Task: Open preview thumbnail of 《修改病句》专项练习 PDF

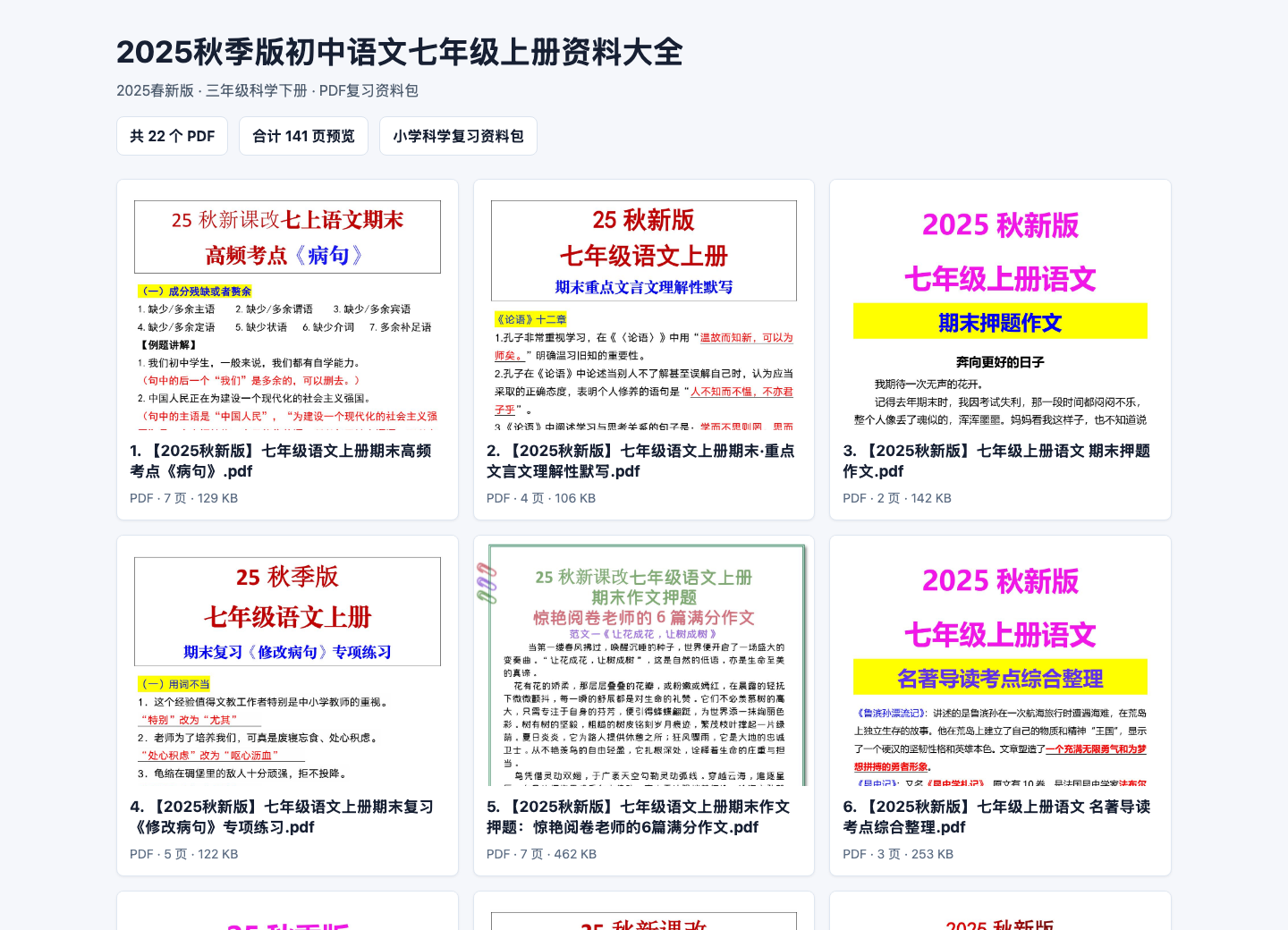Action: tap(287, 661)
